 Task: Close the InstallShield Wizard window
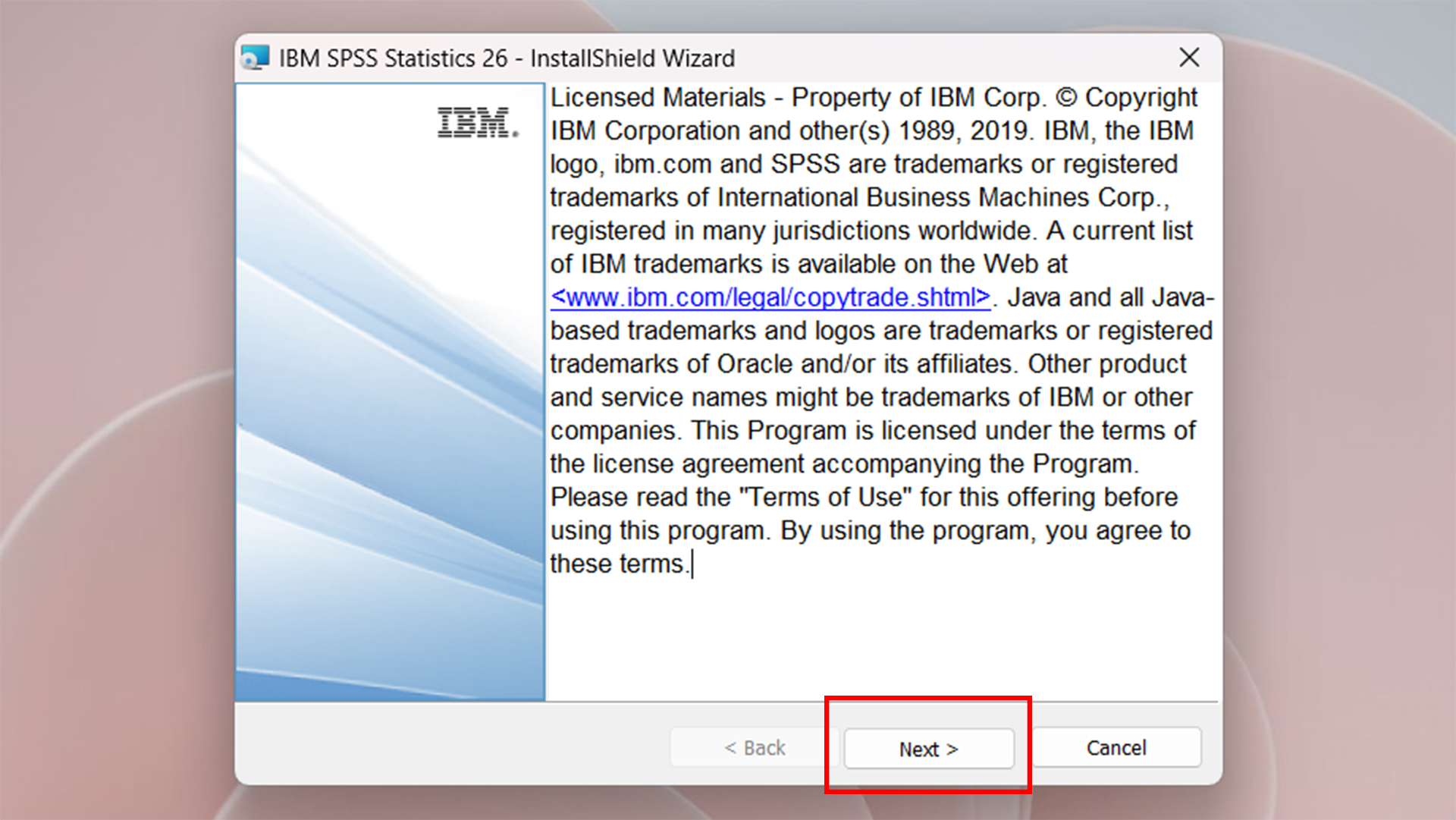(1189, 58)
